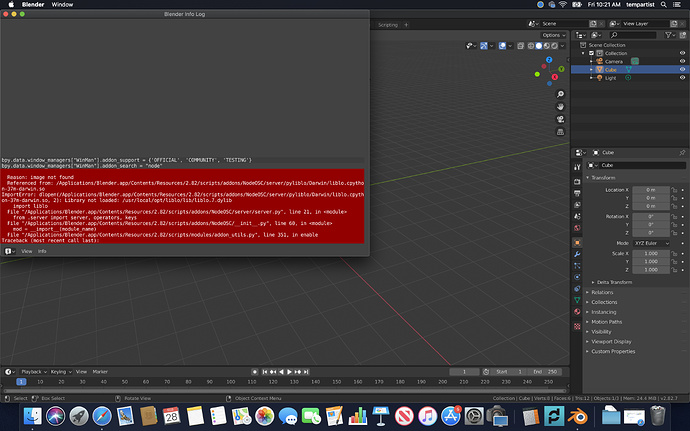Toggle the viewport camera view icon
This screenshot has width=690, height=431.
click(560, 119)
